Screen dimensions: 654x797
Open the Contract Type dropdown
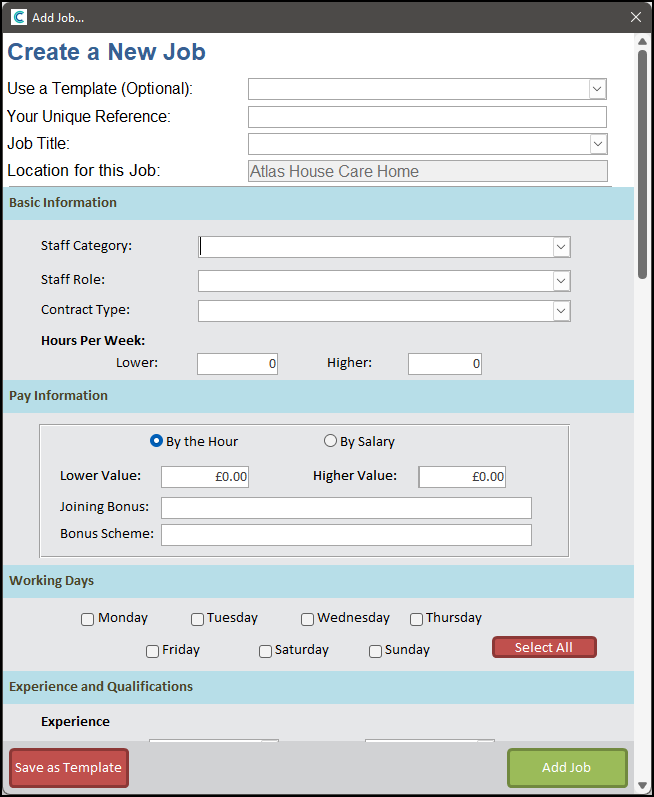tap(561, 311)
